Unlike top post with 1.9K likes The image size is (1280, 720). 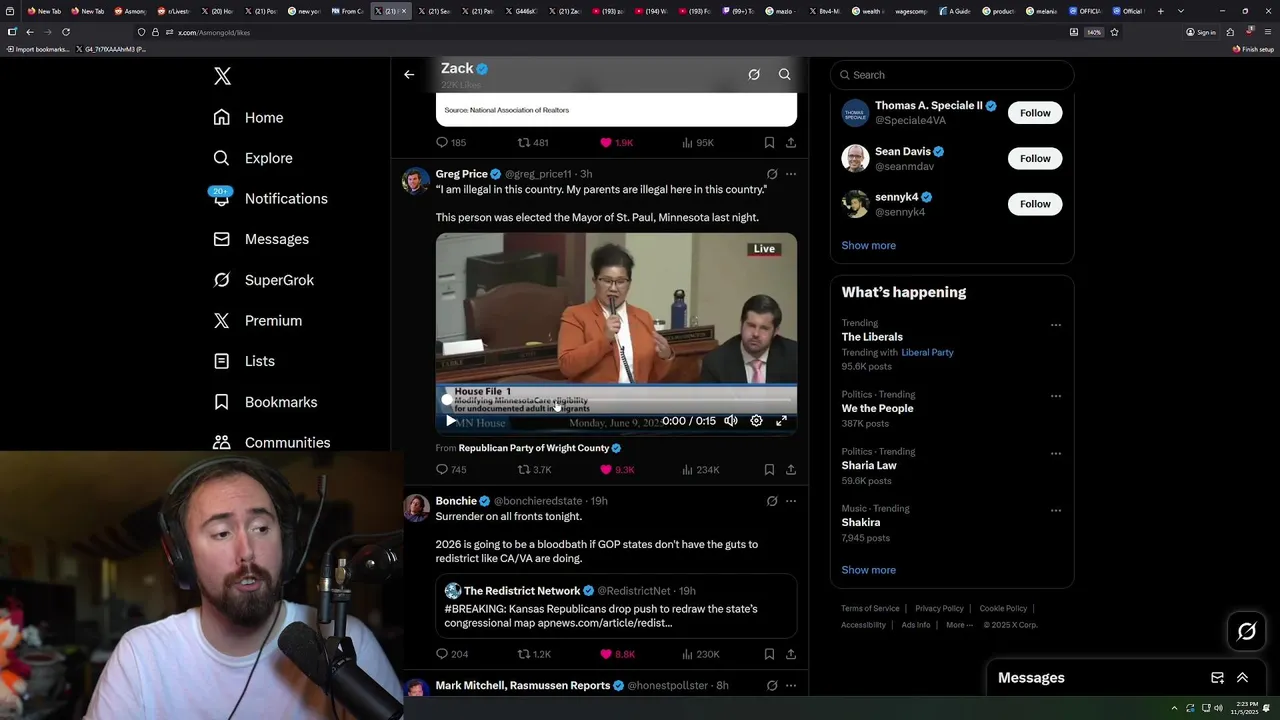coord(616,143)
